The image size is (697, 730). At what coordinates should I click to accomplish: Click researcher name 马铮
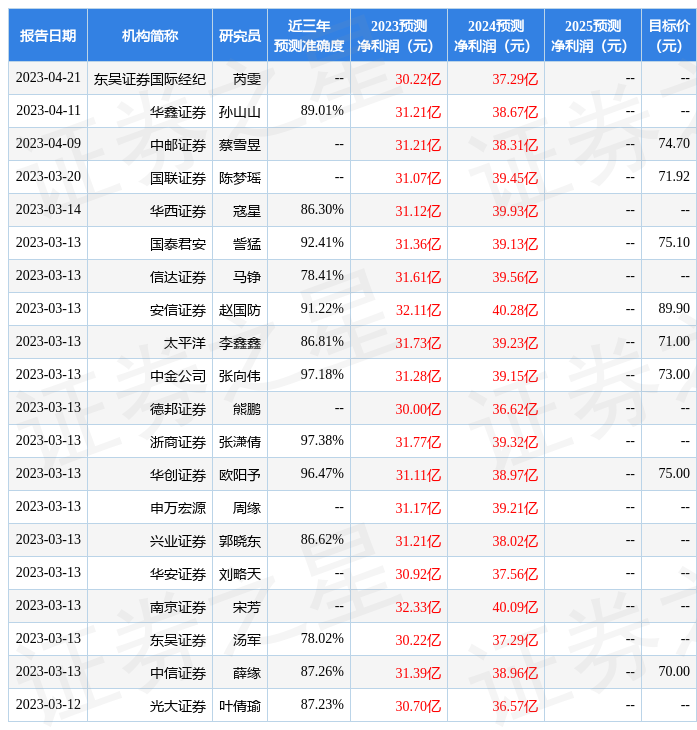pyautogui.click(x=247, y=277)
